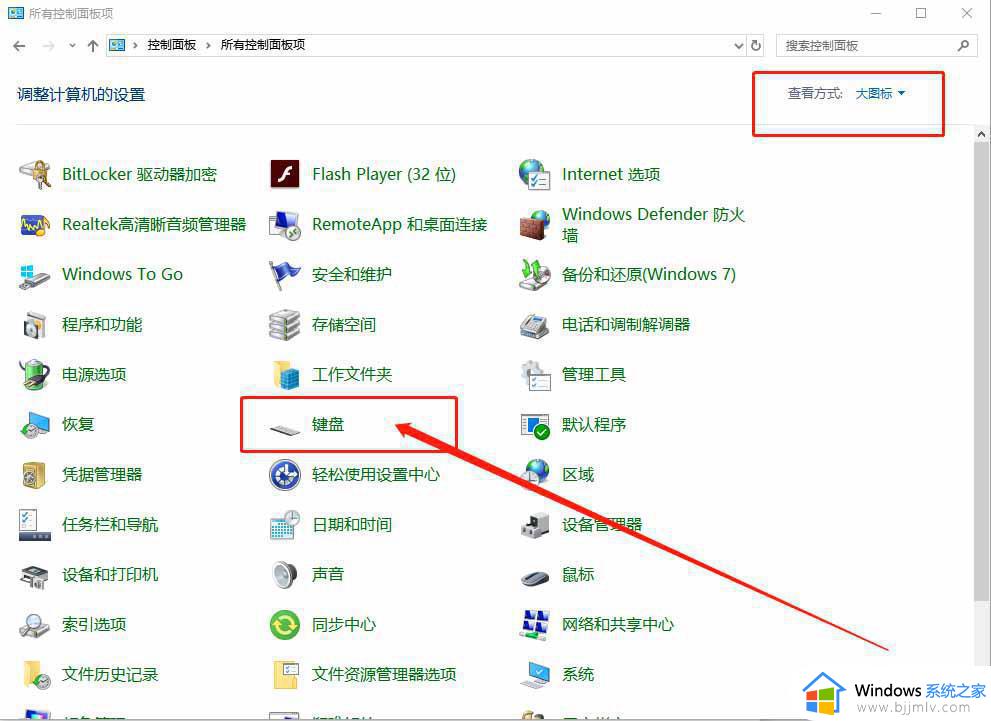Select 控制面板 in the address breadcrumb
The height and width of the screenshot is (721, 991).
click(x=171, y=45)
